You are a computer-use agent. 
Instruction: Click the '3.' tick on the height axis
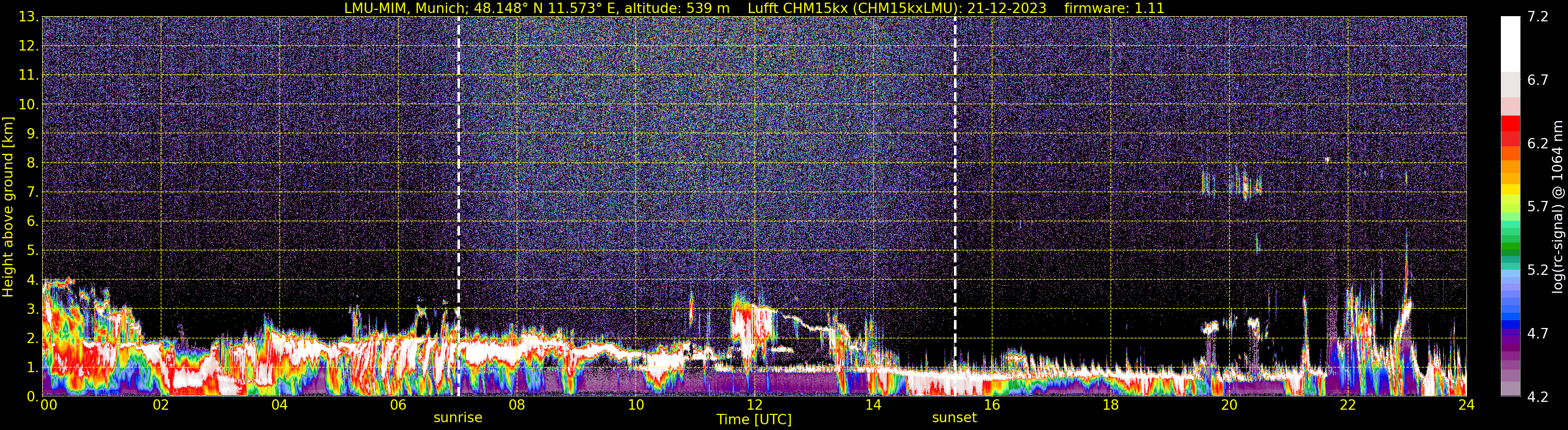tap(32, 309)
